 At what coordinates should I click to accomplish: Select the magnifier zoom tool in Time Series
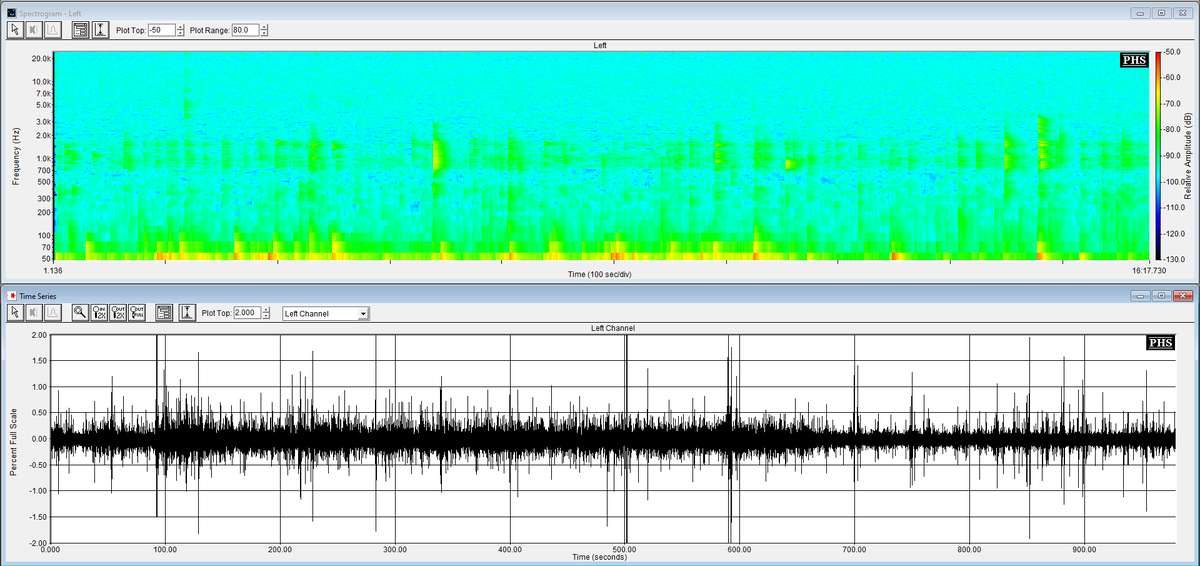(x=81, y=313)
